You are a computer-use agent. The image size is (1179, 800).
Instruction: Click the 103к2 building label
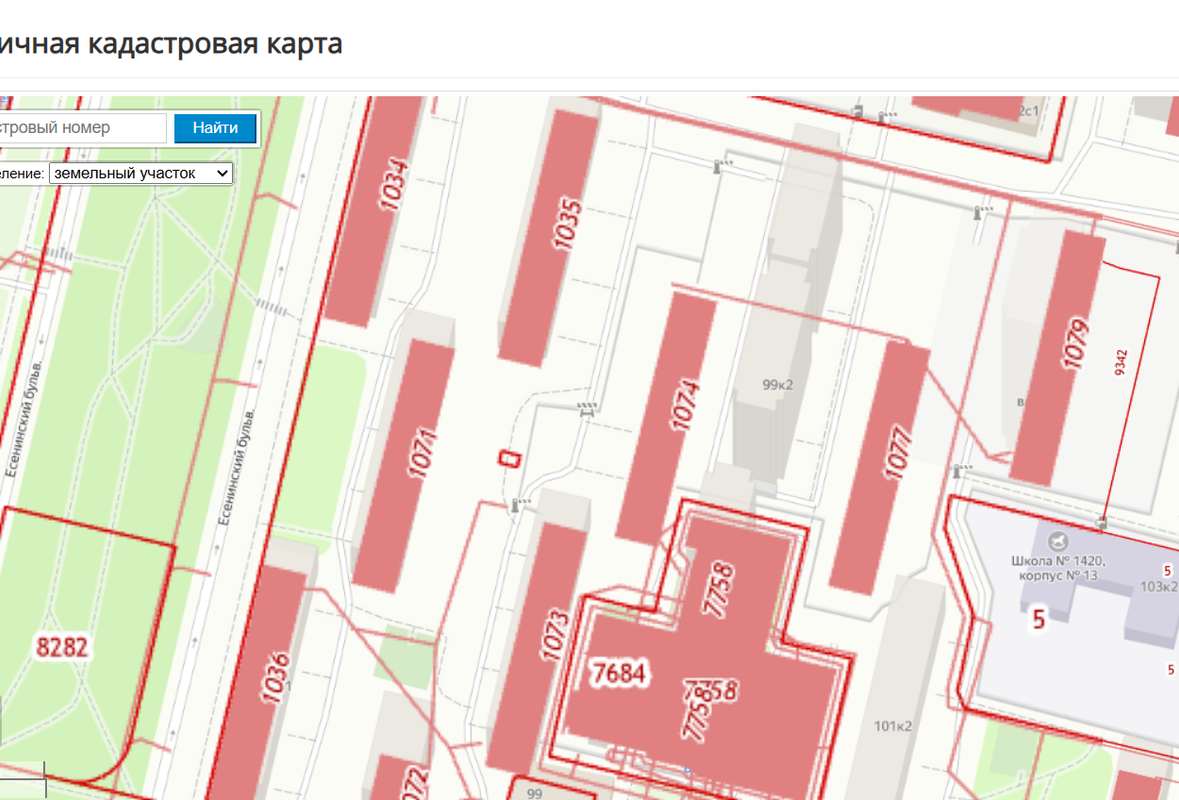pyautogui.click(x=1159, y=586)
